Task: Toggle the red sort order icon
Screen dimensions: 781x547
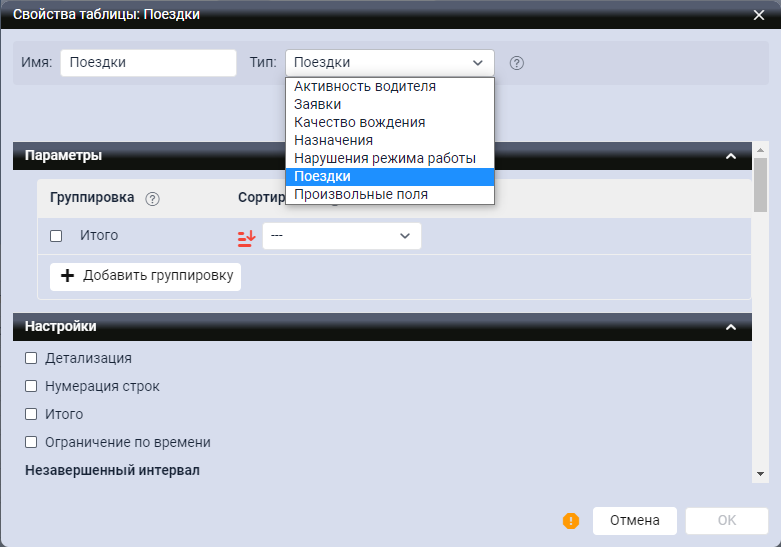Action: coord(245,237)
